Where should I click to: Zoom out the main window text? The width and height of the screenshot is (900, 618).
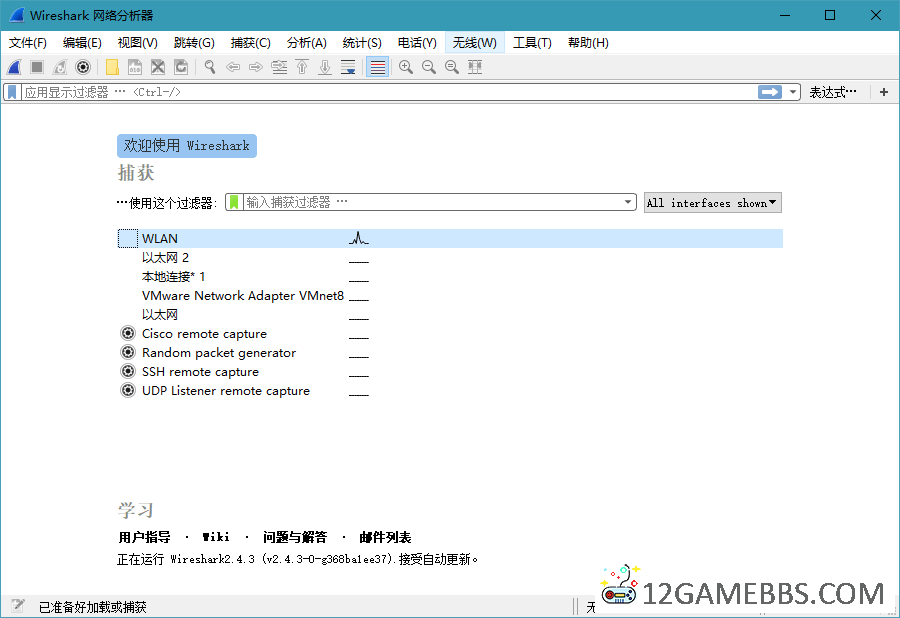[x=429, y=67]
